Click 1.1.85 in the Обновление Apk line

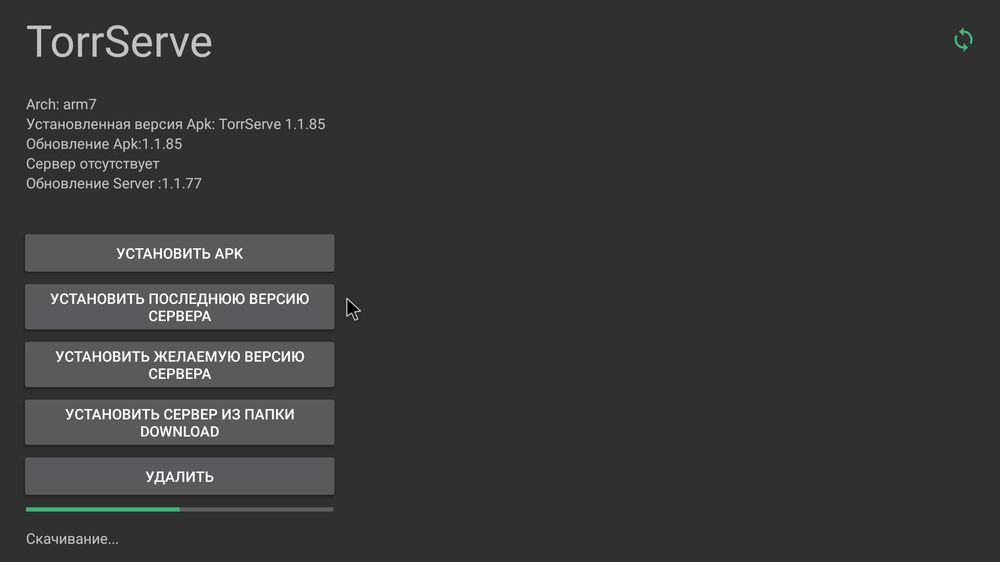click(x=161, y=144)
